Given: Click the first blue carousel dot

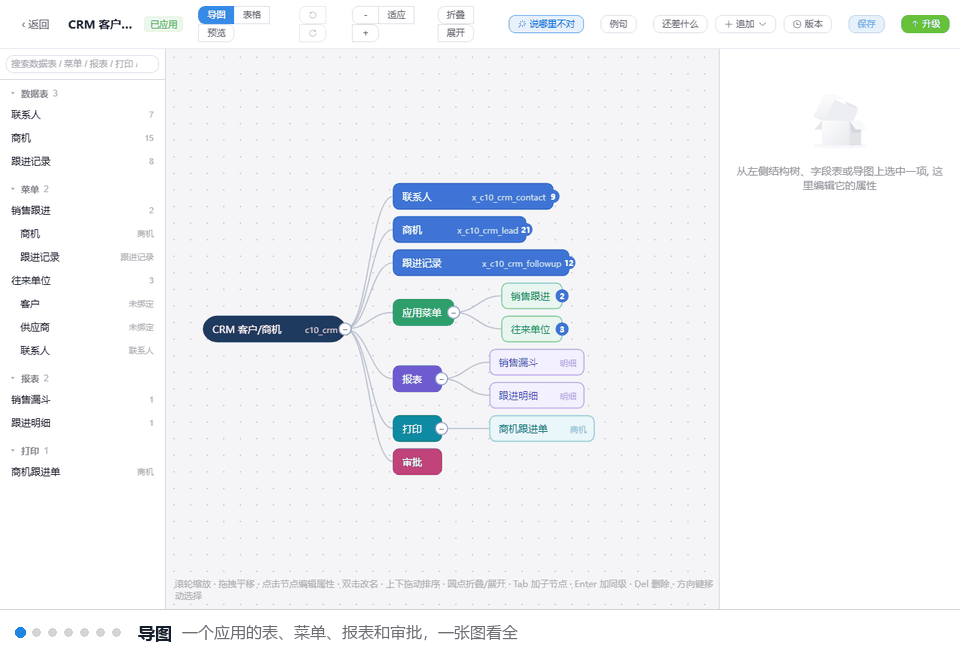Looking at the screenshot, I should click(x=21, y=632).
